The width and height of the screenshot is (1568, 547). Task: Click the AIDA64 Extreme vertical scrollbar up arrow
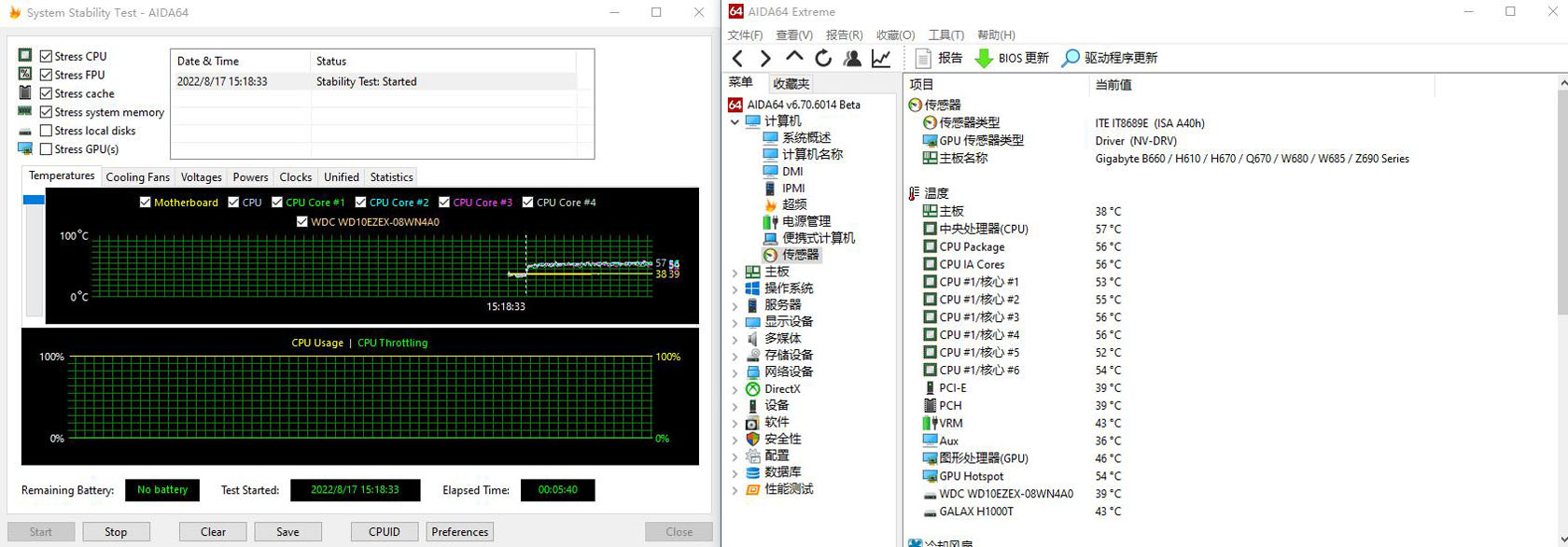tap(1562, 83)
